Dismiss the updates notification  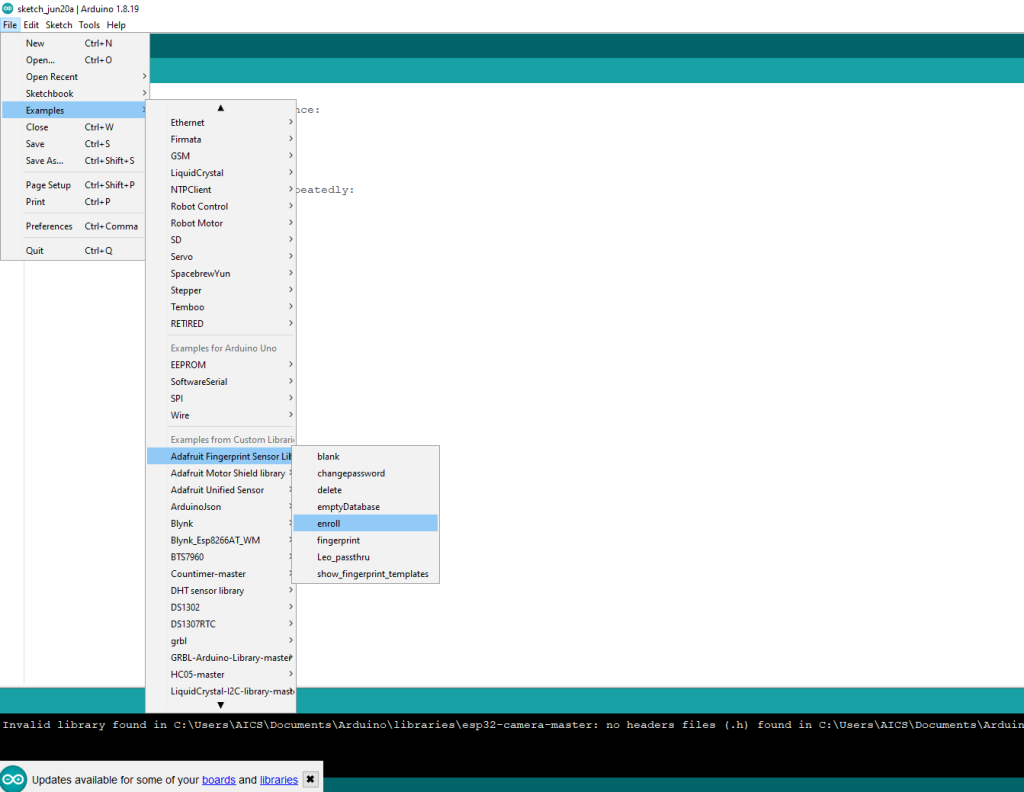tap(309, 777)
